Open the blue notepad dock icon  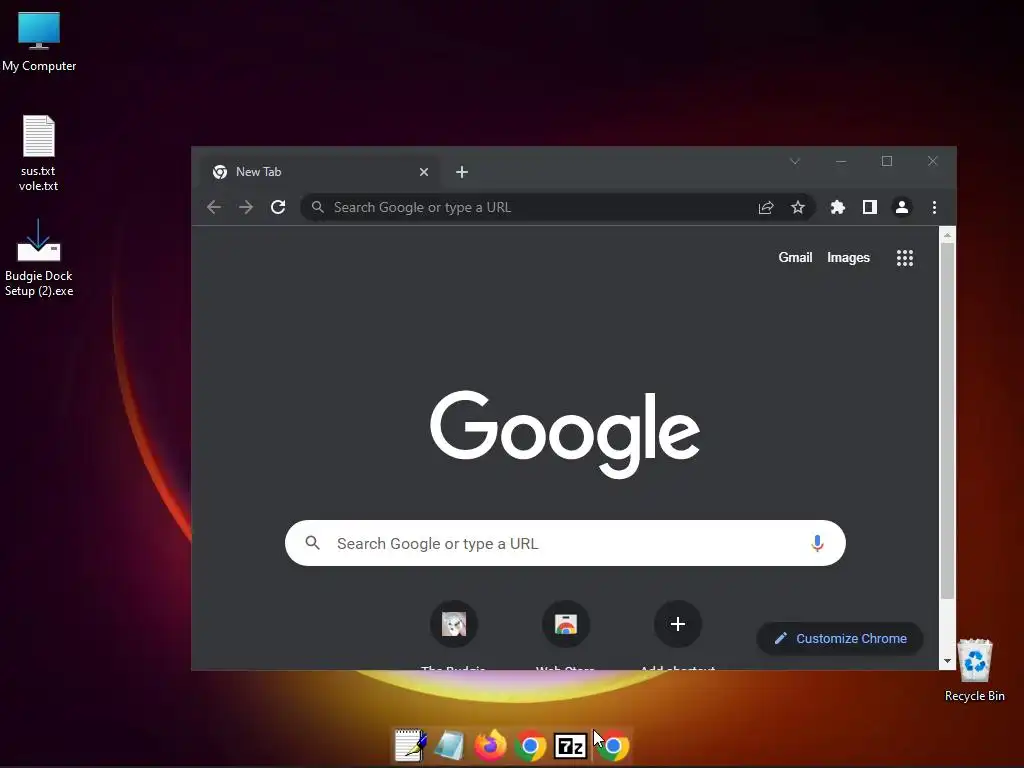coord(449,745)
